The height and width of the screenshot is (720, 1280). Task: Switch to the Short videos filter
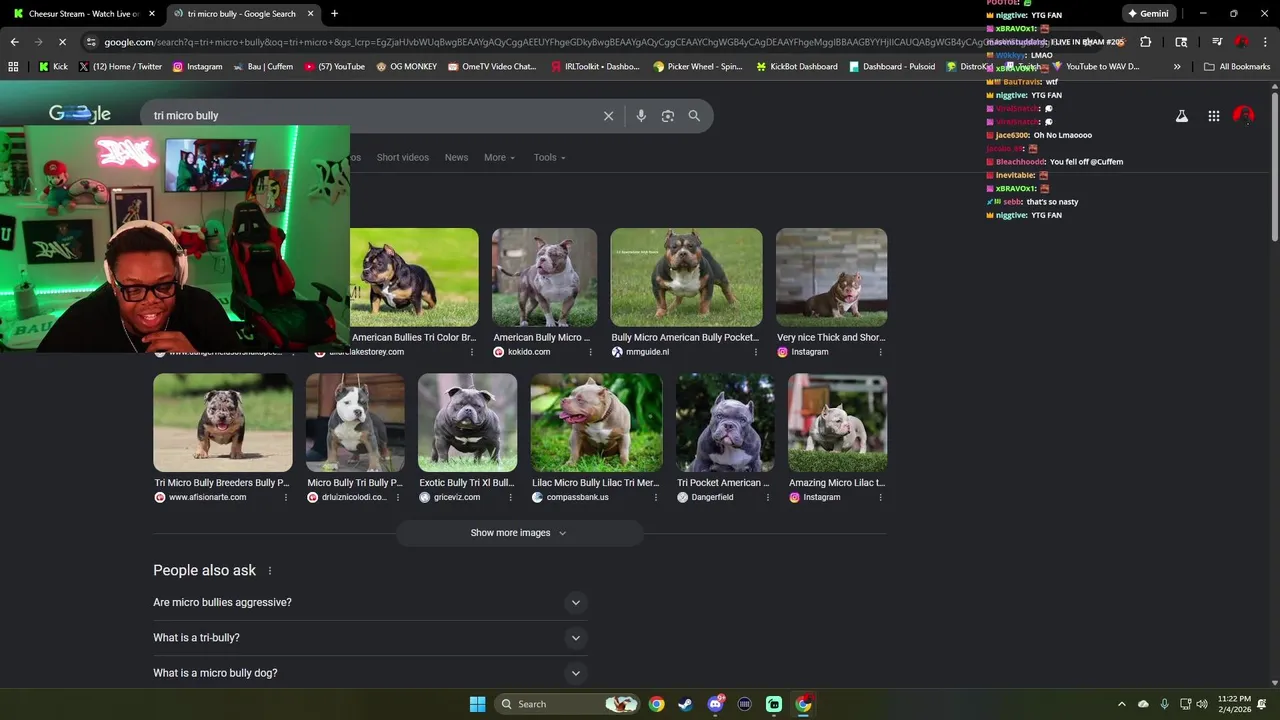click(402, 158)
